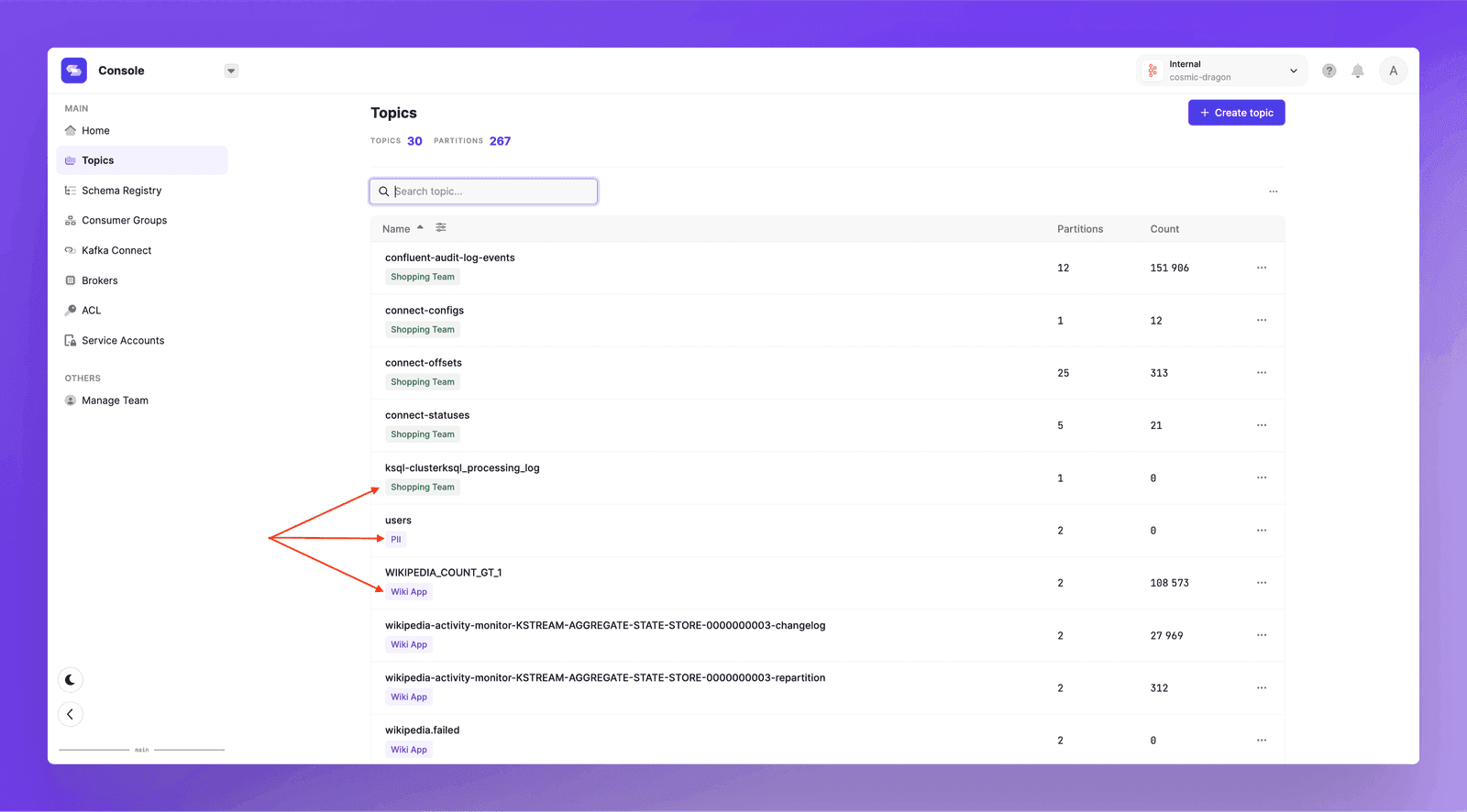The image size is (1467, 812).
Task: Click the Create topic button
Action: coord(1236,113)
